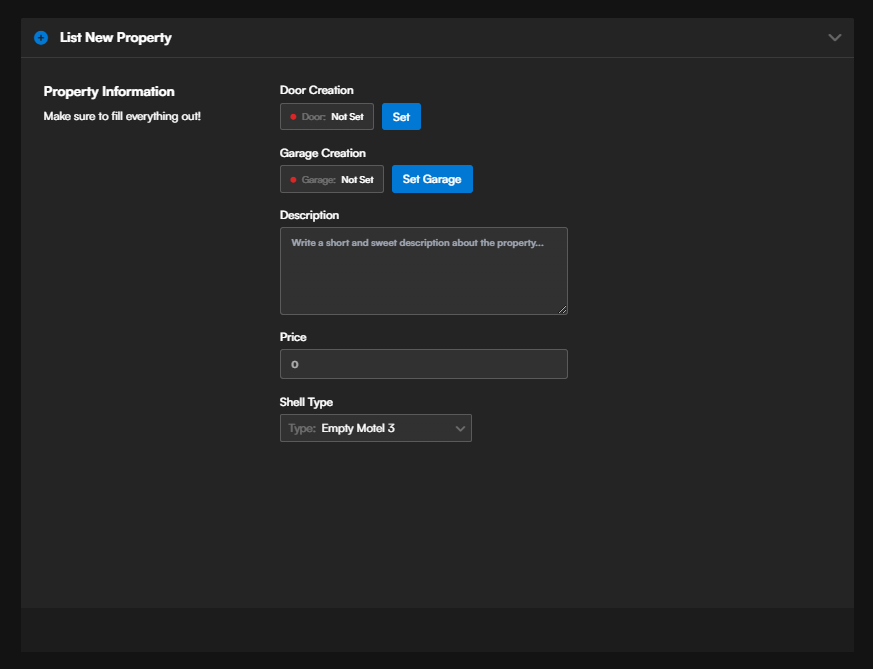Collapse the List New Property panel chevron

pyautogui.click(x=835, y=38)
